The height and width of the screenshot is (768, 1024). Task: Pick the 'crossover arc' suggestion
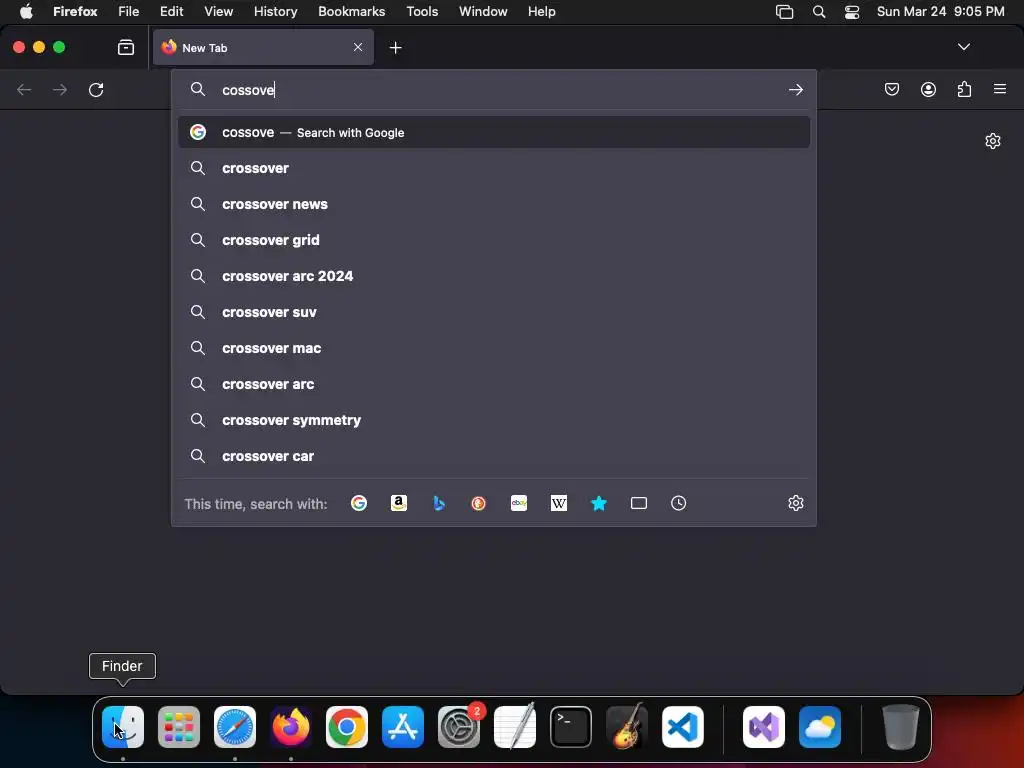click(494, 384)
